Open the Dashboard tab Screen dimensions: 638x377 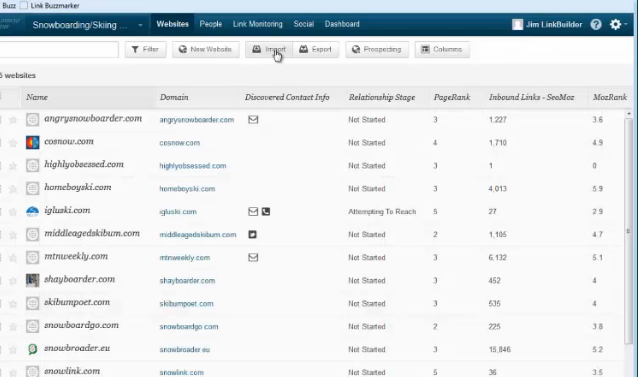click(x=342, y=24)
